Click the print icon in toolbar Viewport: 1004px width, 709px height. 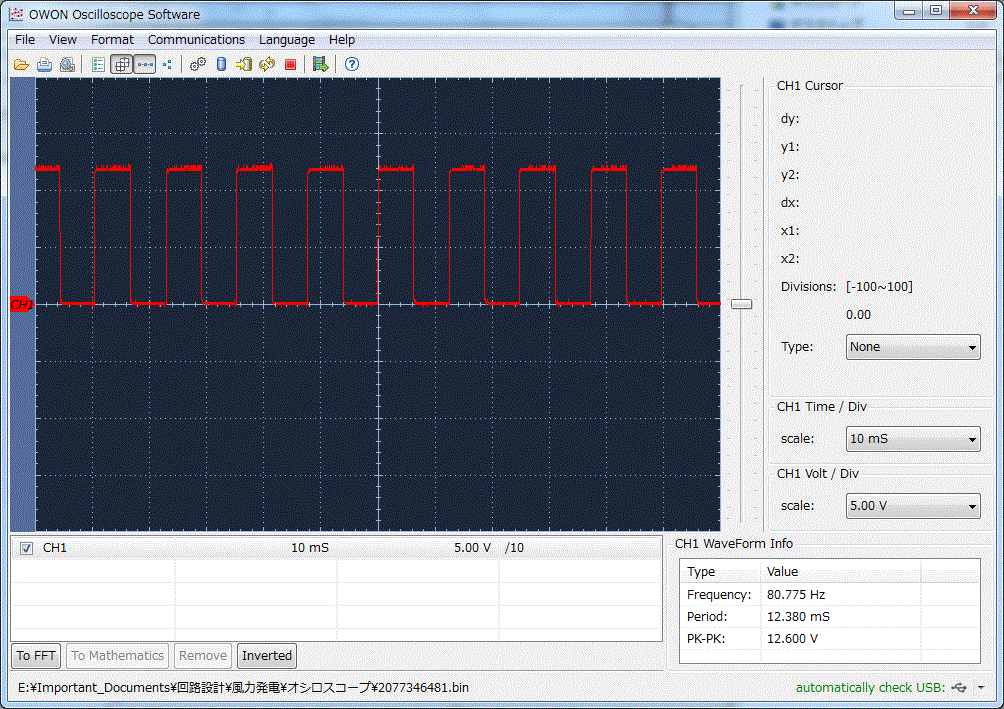point(44,65)
